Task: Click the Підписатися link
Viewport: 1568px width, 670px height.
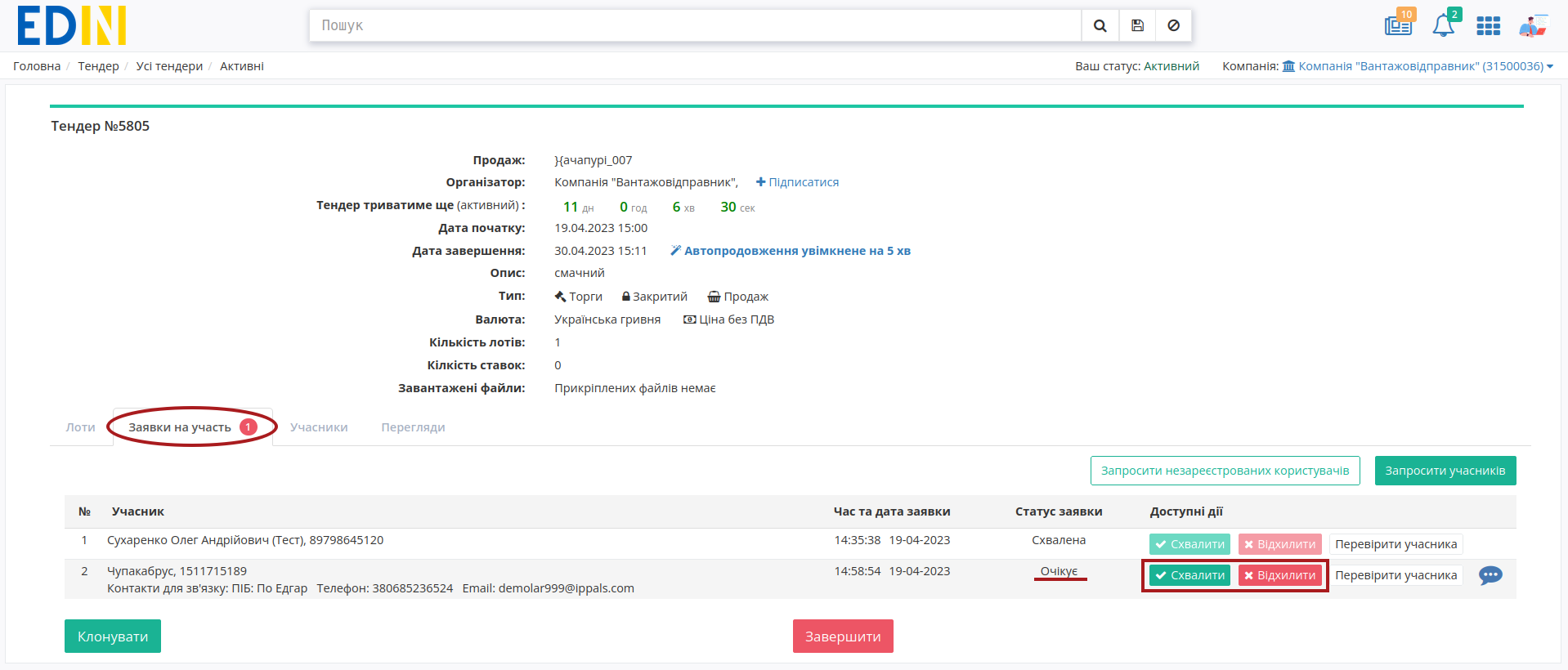Action: pos(804,182)
